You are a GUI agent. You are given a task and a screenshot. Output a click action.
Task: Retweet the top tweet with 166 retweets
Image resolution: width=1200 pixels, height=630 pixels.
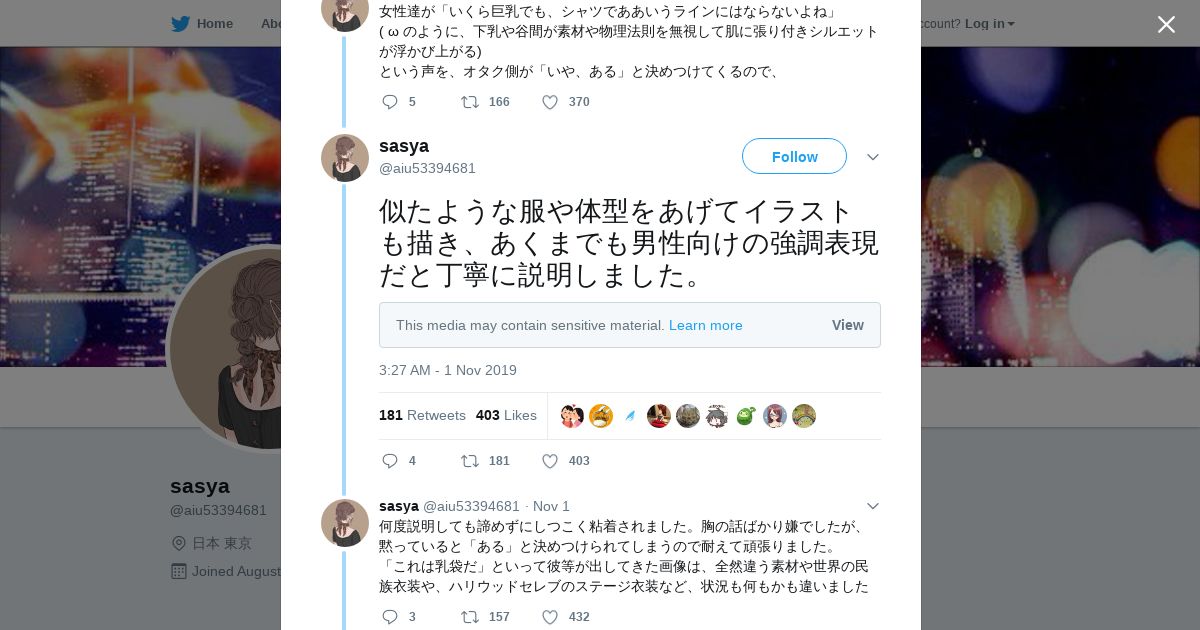coord(469,102)
